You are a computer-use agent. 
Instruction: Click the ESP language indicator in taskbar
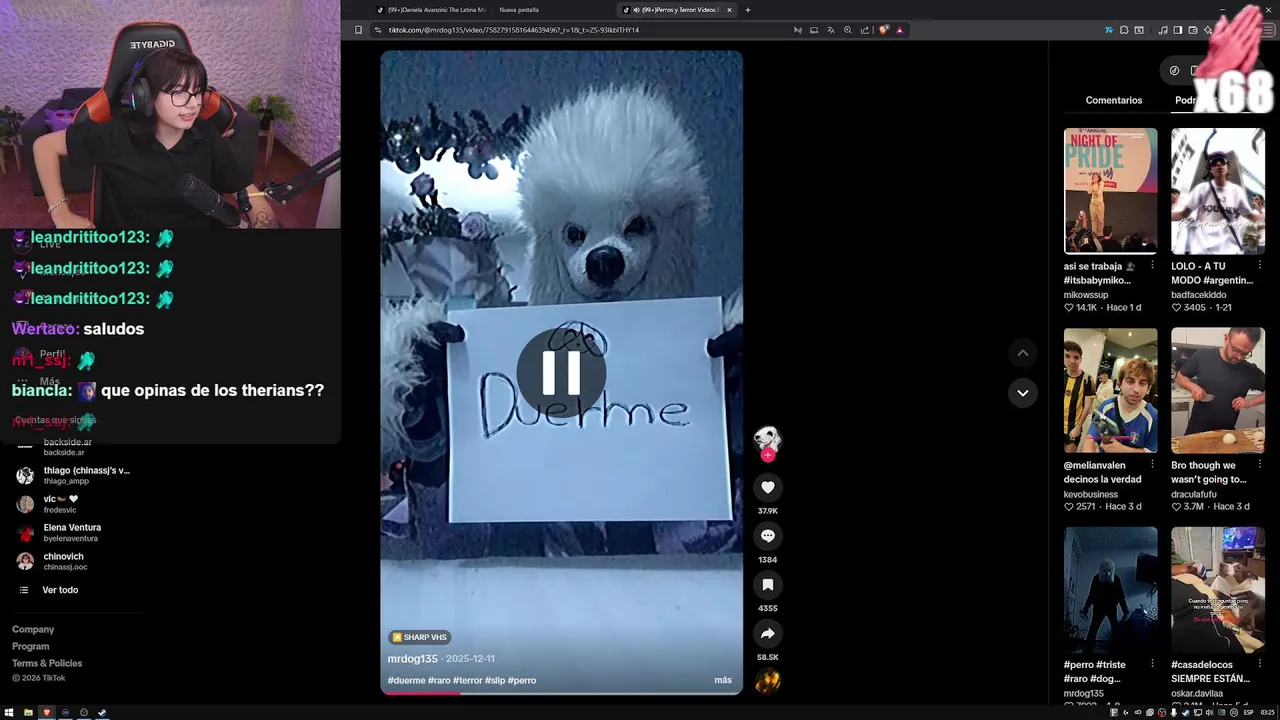[1249, 713]
